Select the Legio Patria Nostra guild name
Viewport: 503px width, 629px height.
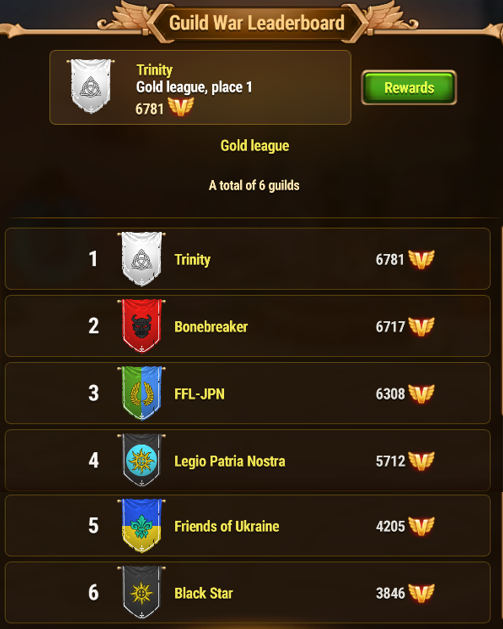pos(230,461)
